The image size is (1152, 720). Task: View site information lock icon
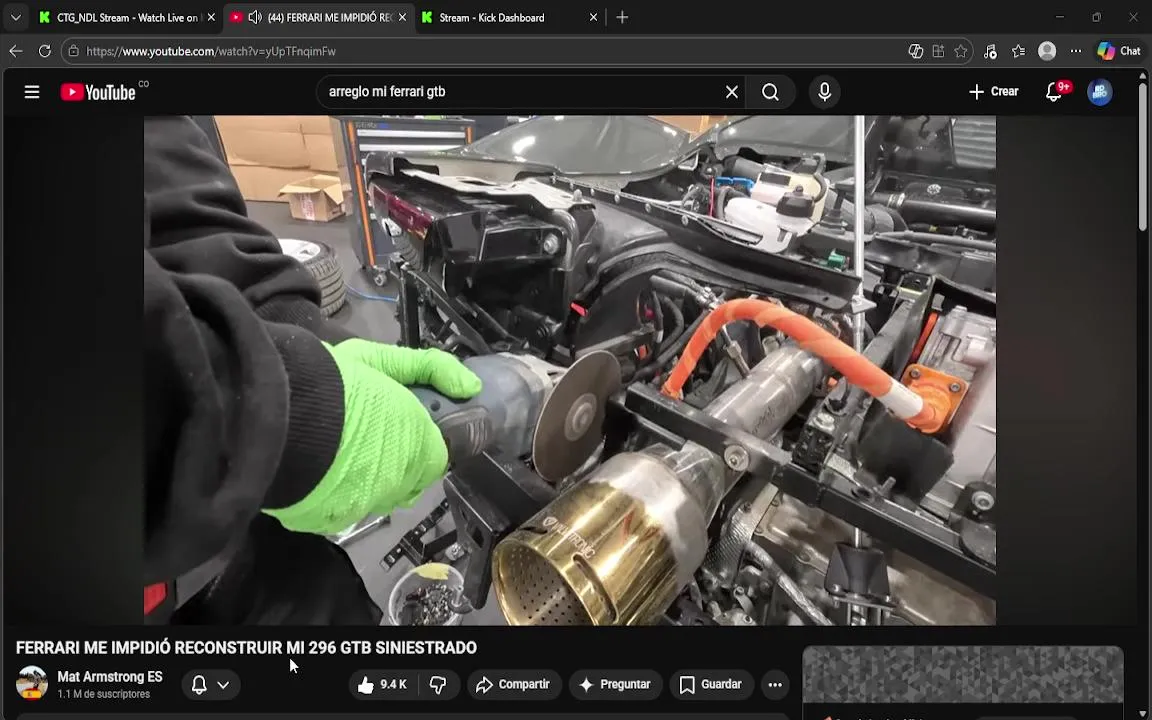[x=73, y=51]
